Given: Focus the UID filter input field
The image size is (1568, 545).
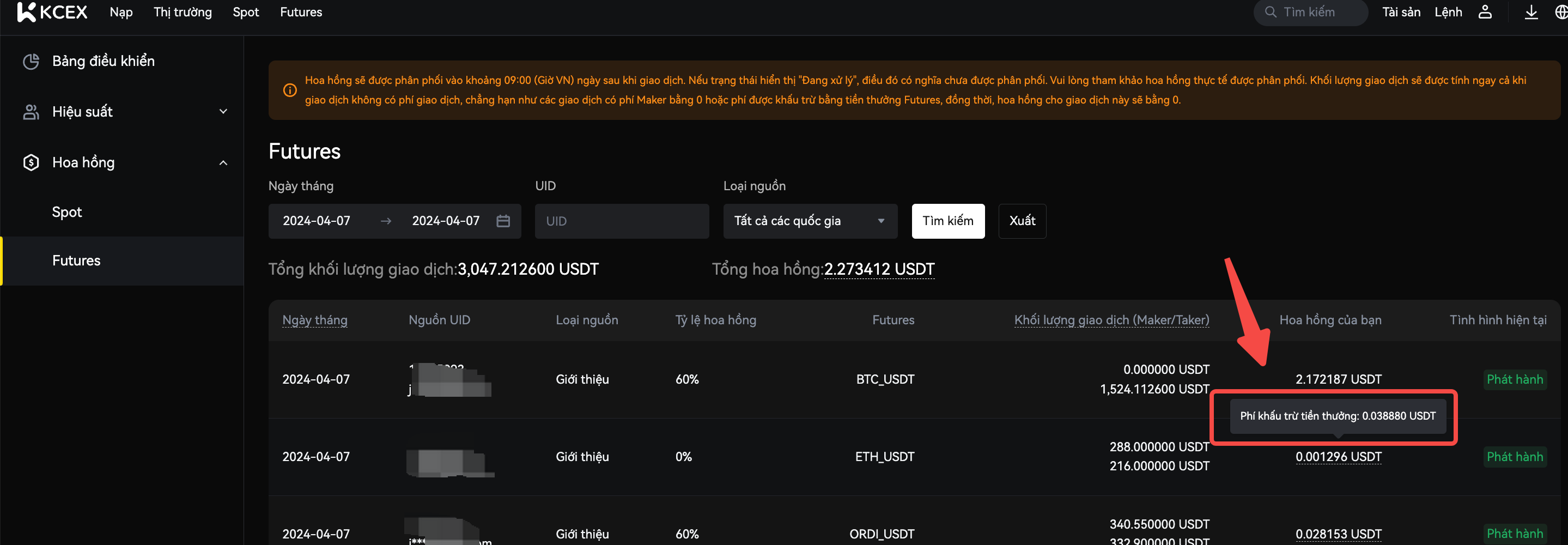Looking at the screenshot, I should (x=621, y=221).
